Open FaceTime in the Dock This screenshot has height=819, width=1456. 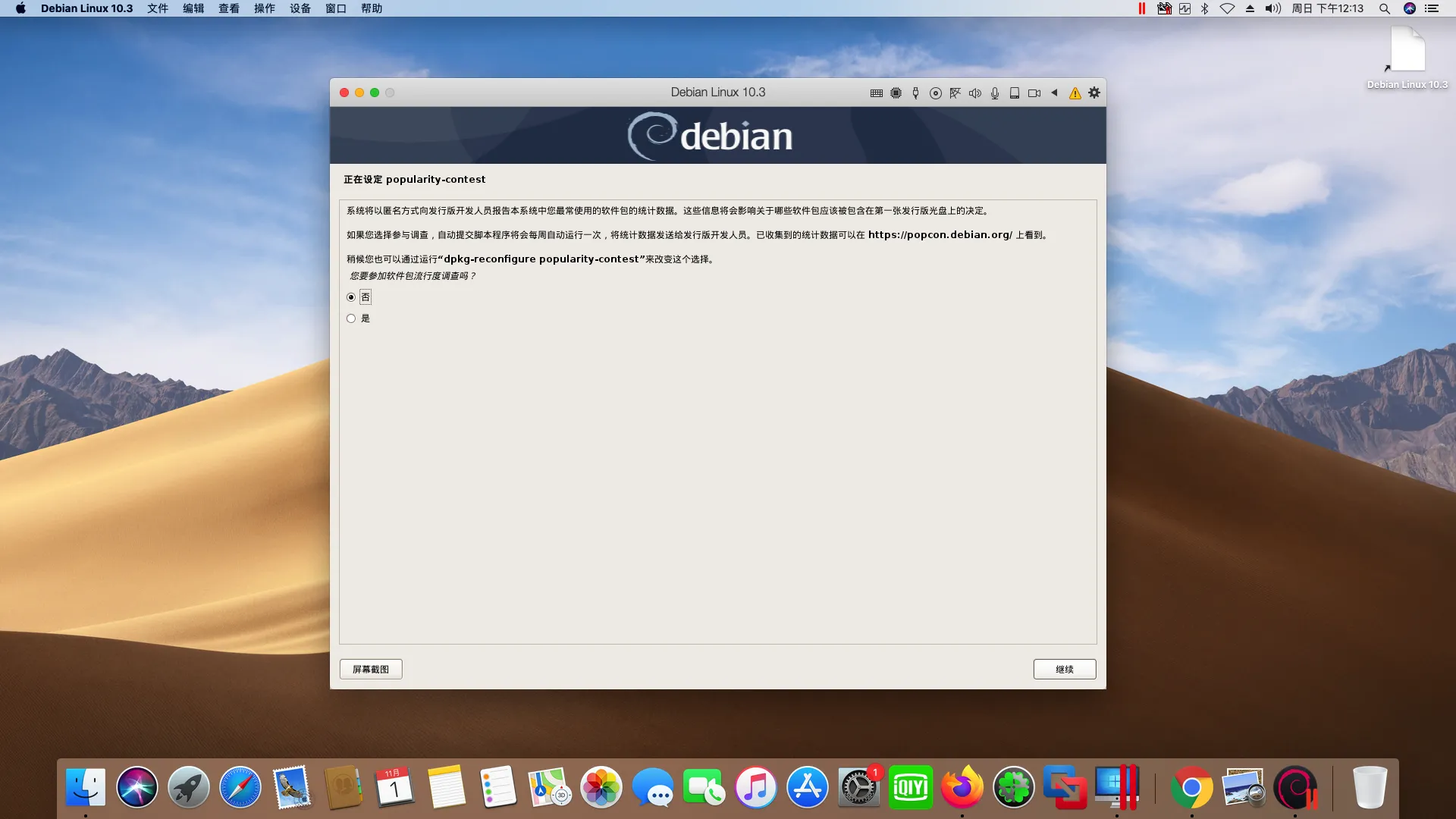tap(704, 787)
